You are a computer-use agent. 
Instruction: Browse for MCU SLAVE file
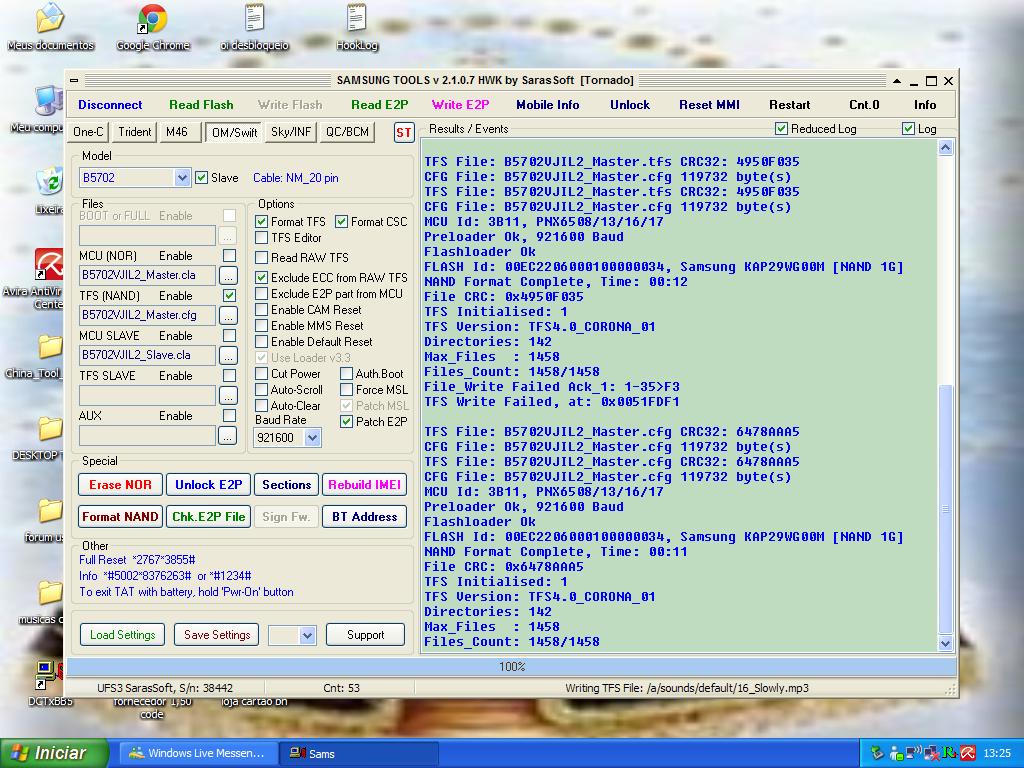[x=227, y=356]
